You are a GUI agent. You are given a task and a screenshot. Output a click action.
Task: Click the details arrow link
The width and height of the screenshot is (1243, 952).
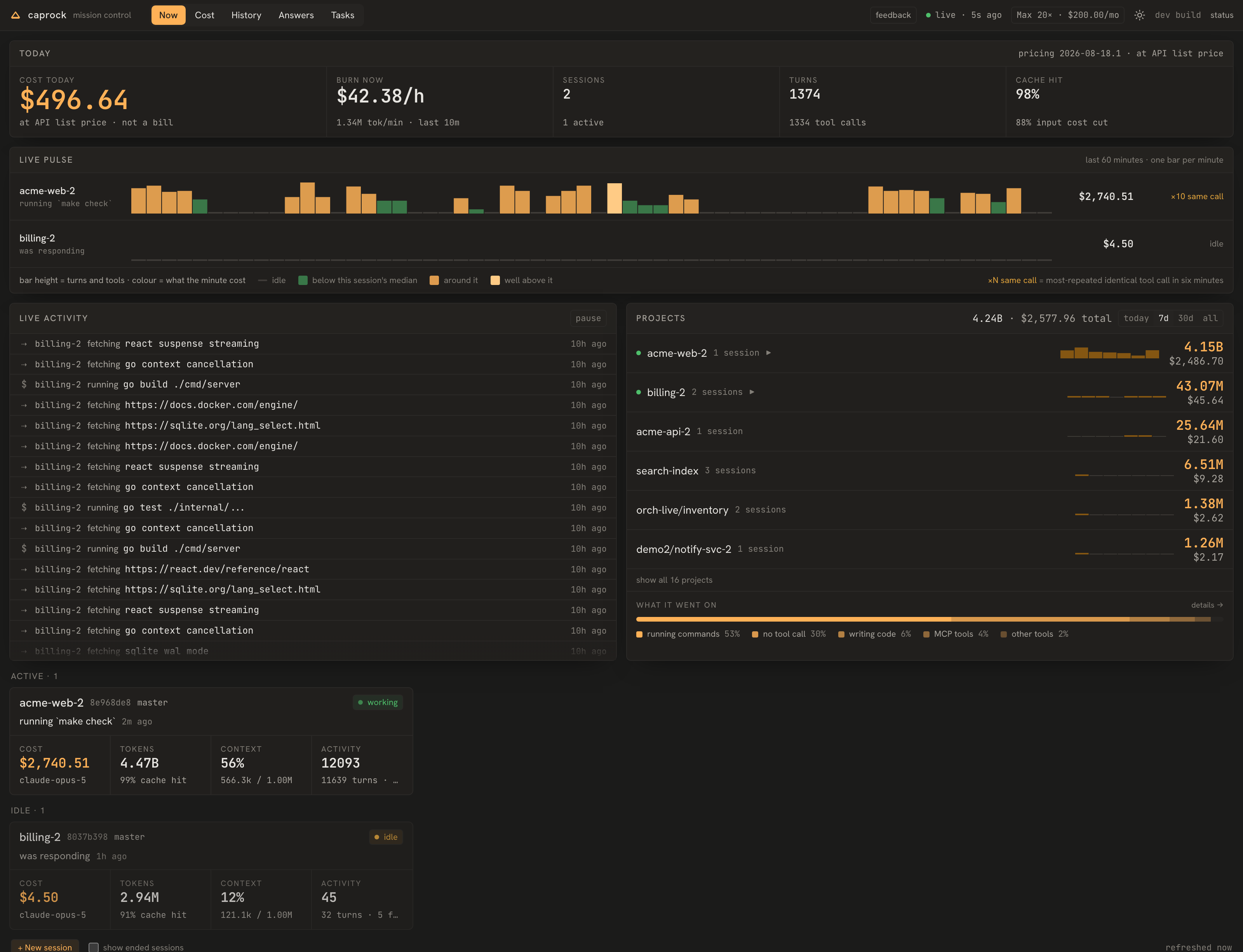1207,605
